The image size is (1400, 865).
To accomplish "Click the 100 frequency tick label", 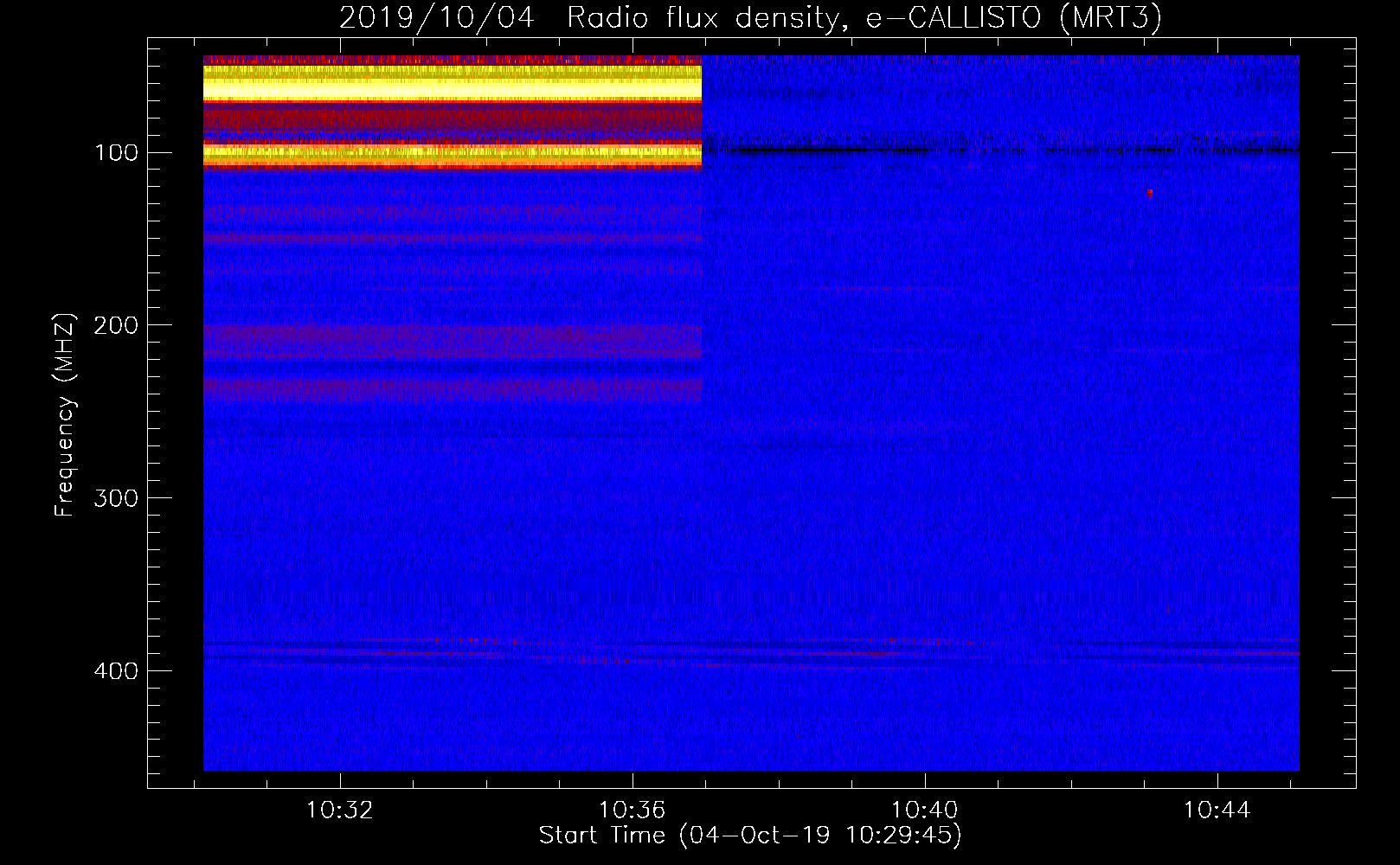I will (117, 153).
